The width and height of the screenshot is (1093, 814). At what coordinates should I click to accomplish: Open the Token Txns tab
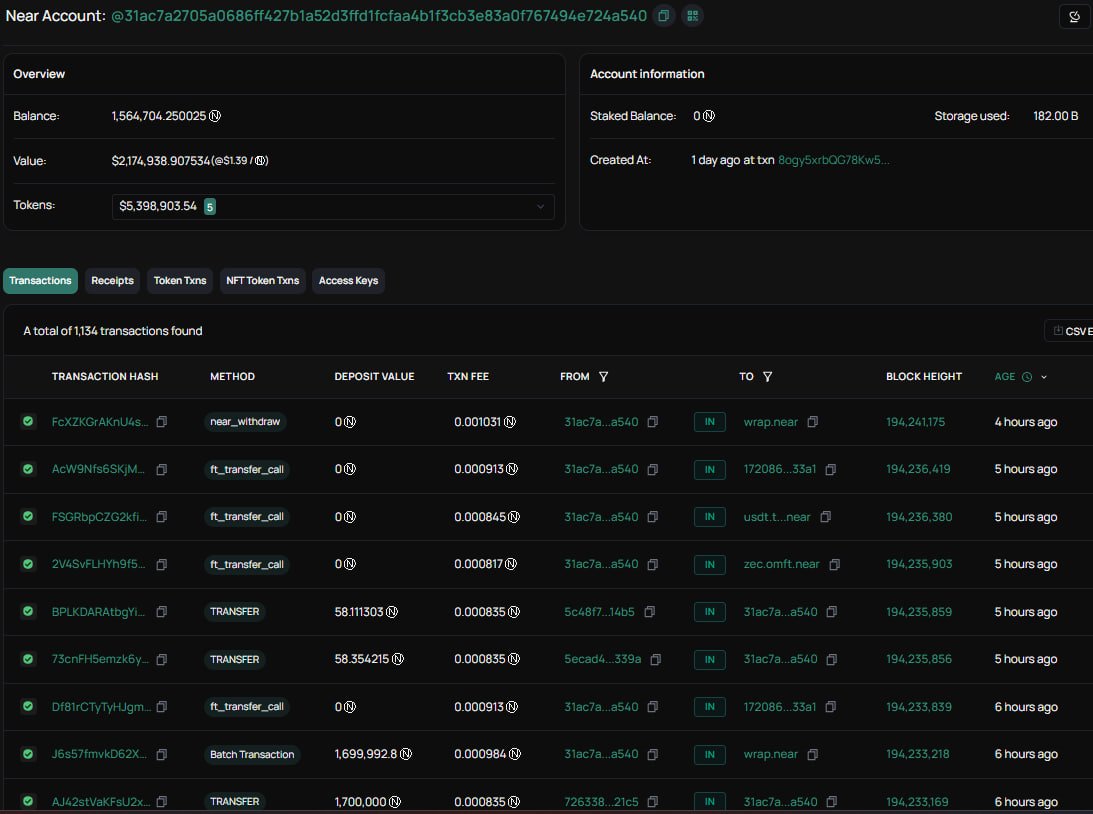[x=180, y=281]
